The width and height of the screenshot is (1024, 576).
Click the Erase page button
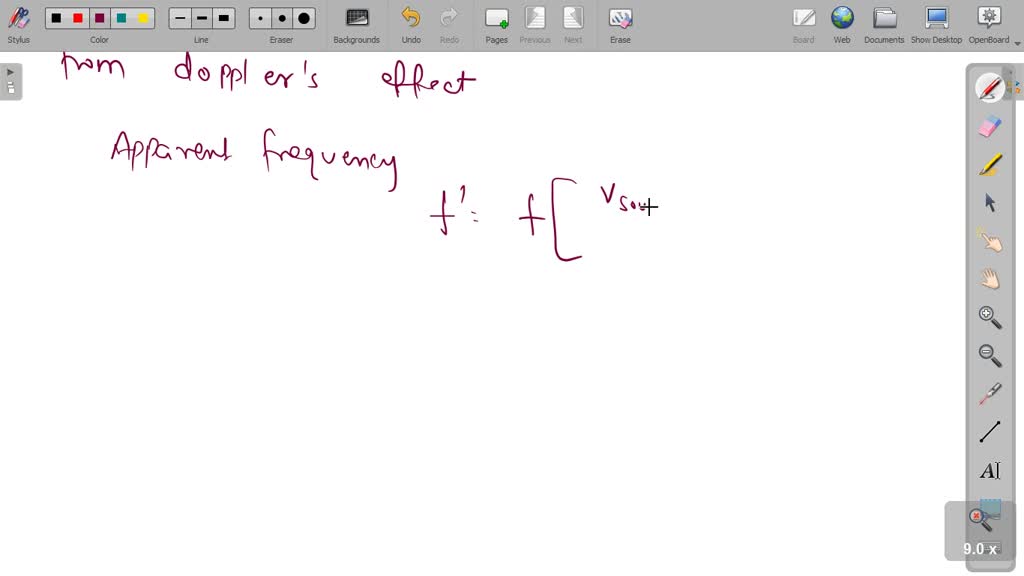(x=620, y=25)
